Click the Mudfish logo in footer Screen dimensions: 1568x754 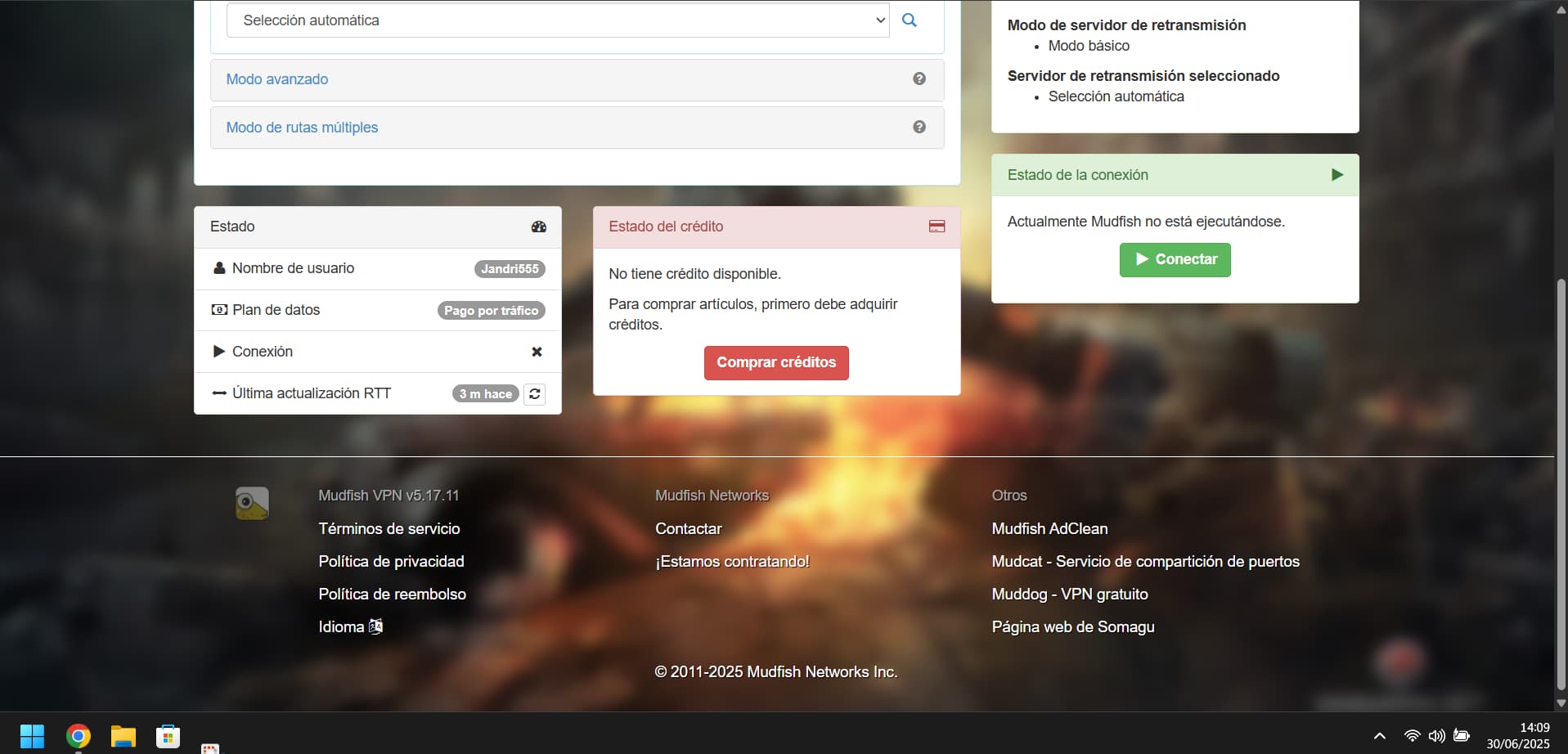click(252, 504)
